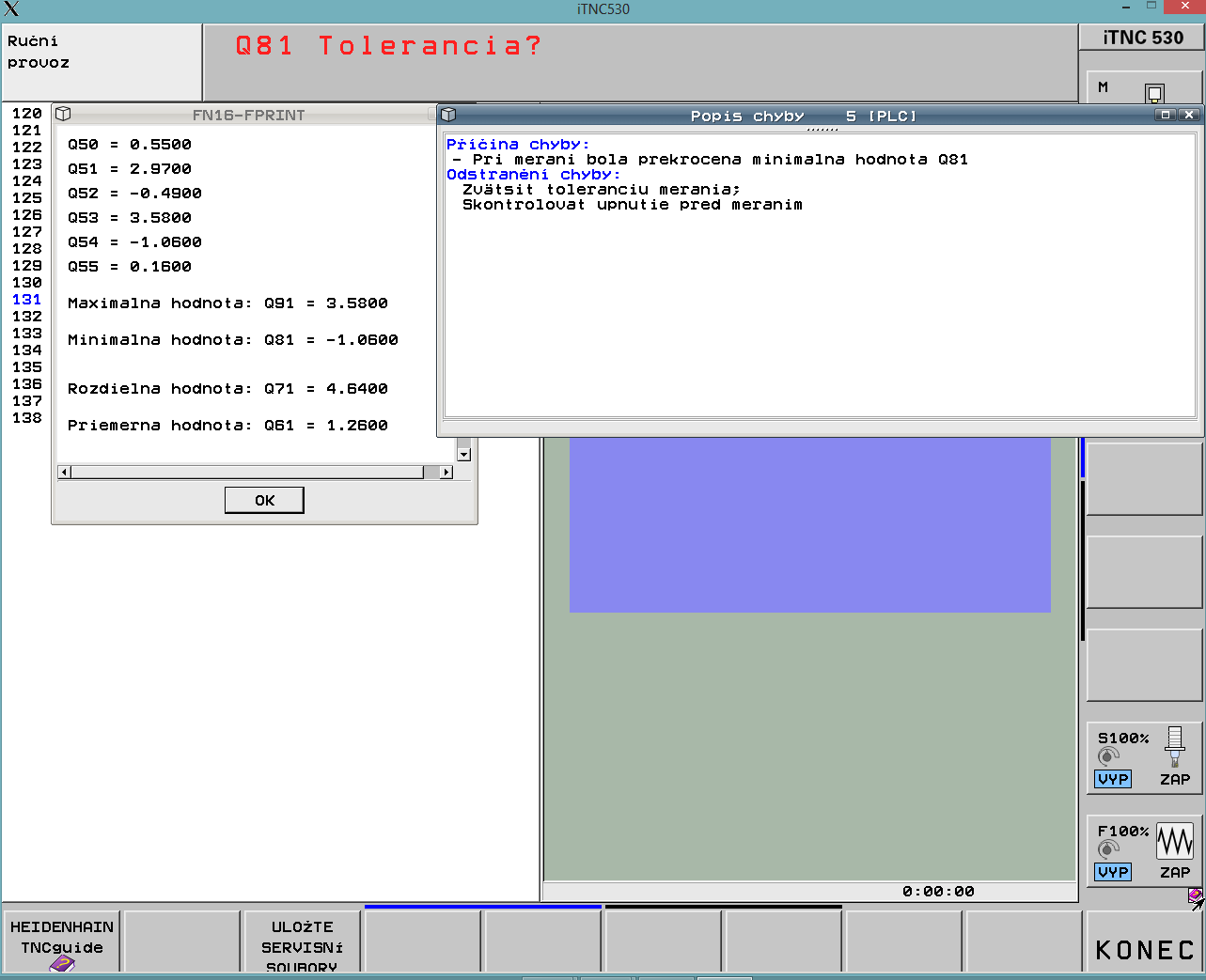This screenshot has height=980, width=1206.
Task: Toggle the feed VYP switch under F100%
Action: (1113, 872)
